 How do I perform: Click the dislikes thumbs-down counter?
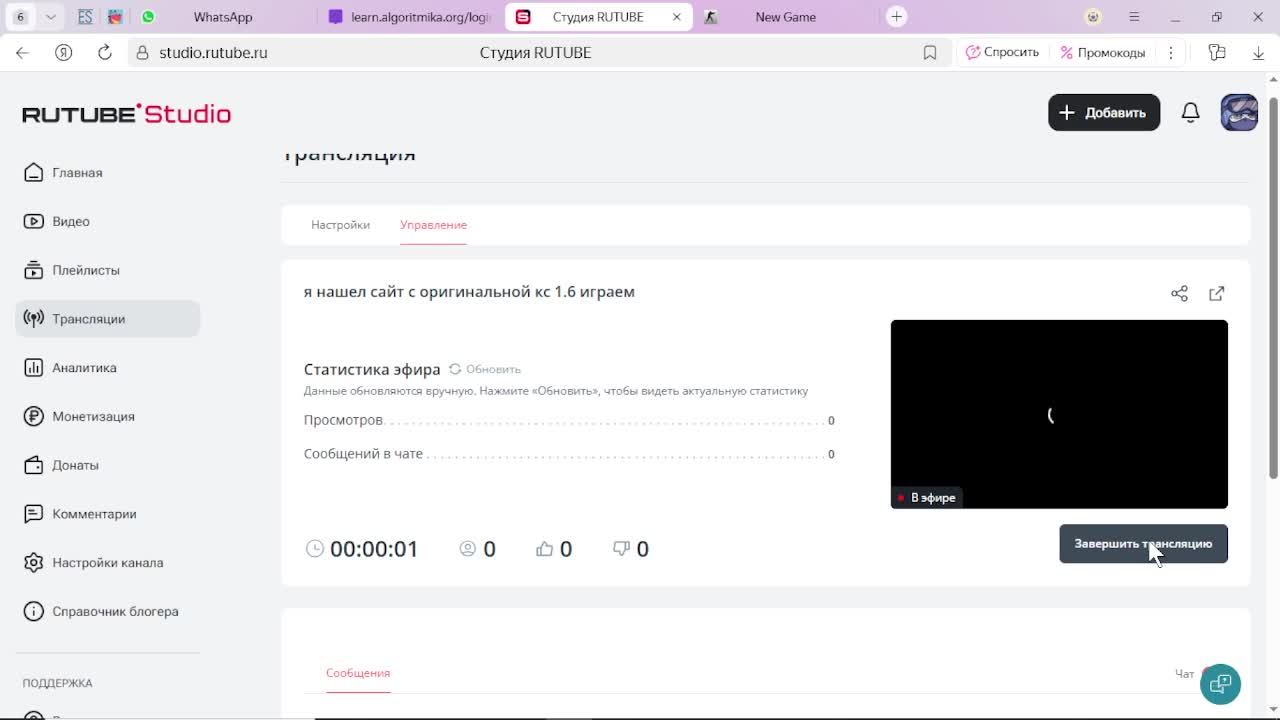(630, 549)
